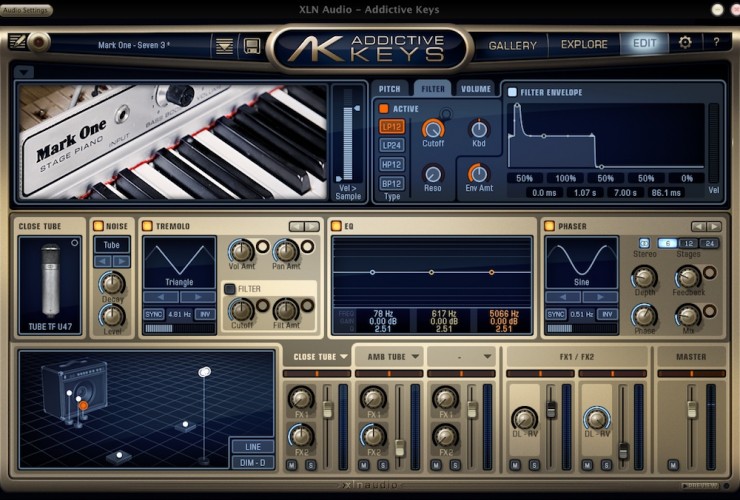Select the DIM-D button
Image resolution: width=740 pixels, height=500 pixels.
coord(253,463)
